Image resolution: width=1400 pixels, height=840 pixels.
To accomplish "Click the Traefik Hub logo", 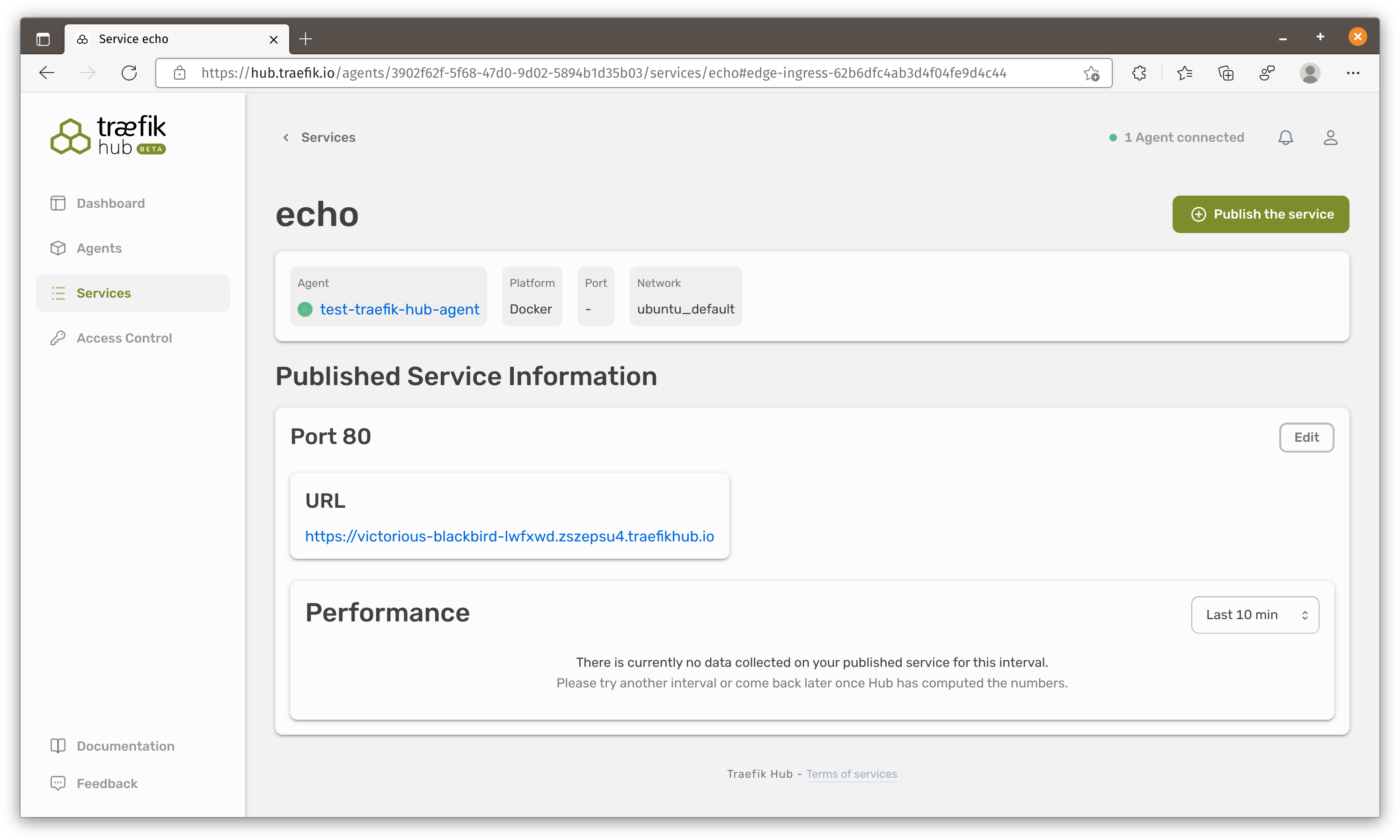I will point(108,135).
